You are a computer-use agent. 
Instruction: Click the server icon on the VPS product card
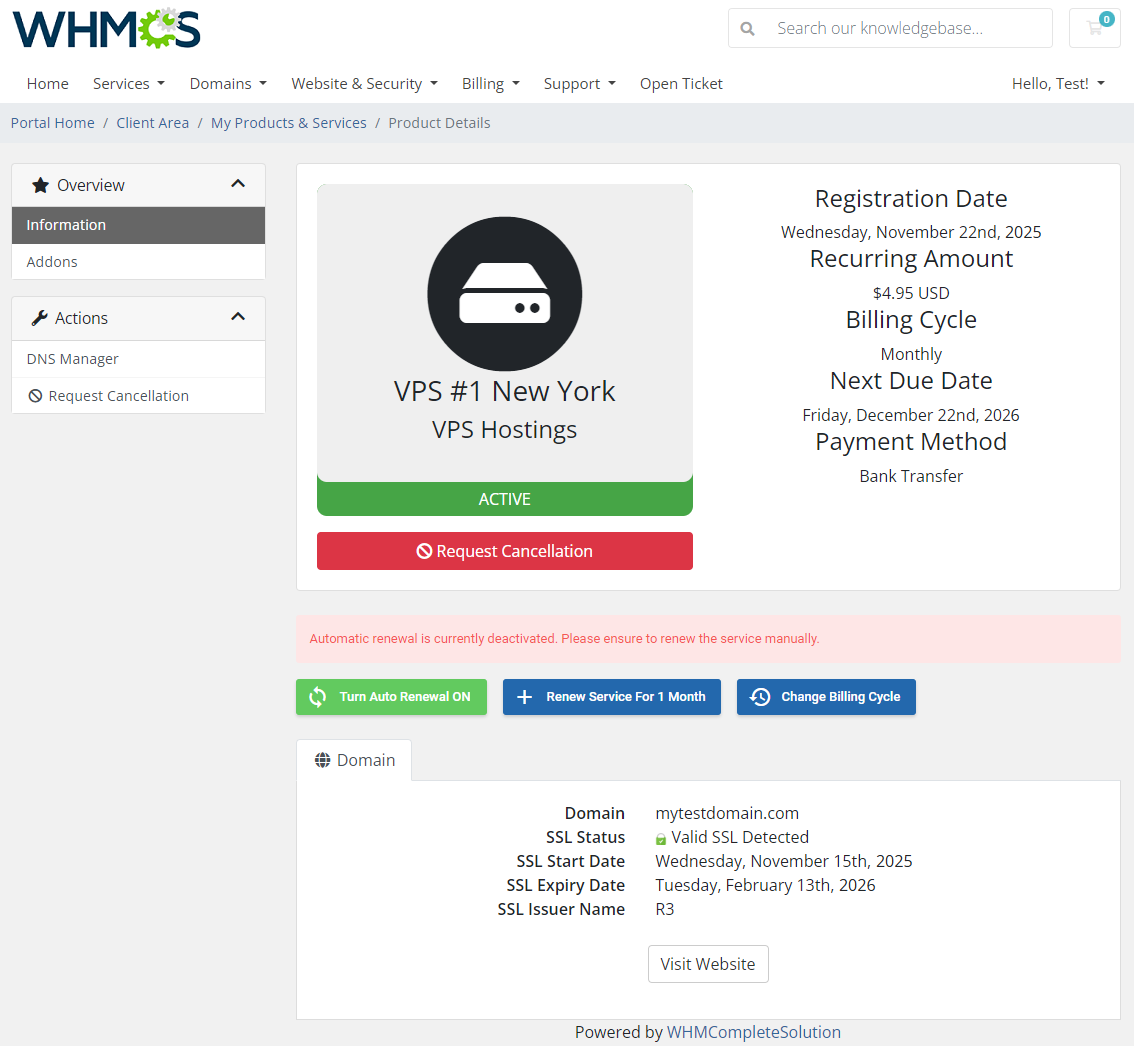tap(504, 294)
